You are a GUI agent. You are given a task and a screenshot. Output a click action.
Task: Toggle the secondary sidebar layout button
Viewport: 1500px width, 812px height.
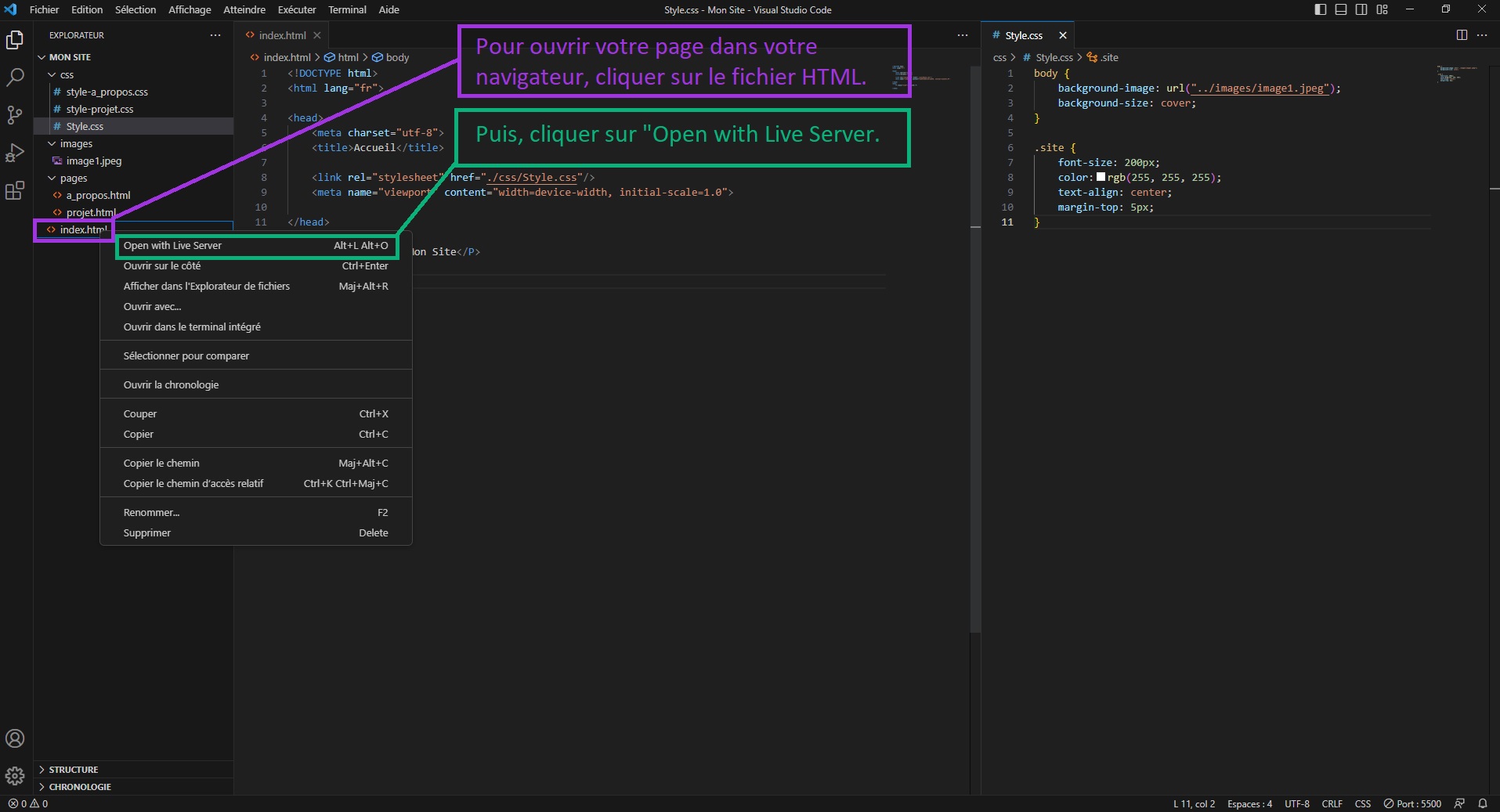1361,9
